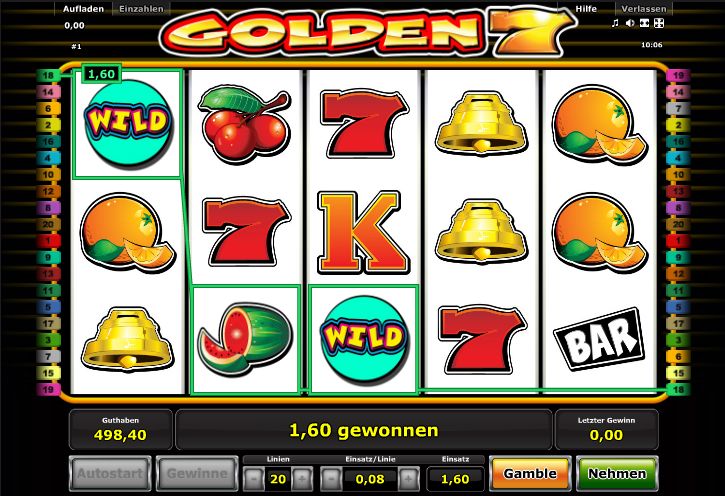This screenshot has height=496, width=725.
Task: Click the fullscreen arrows icon
Action: point(659,23)
